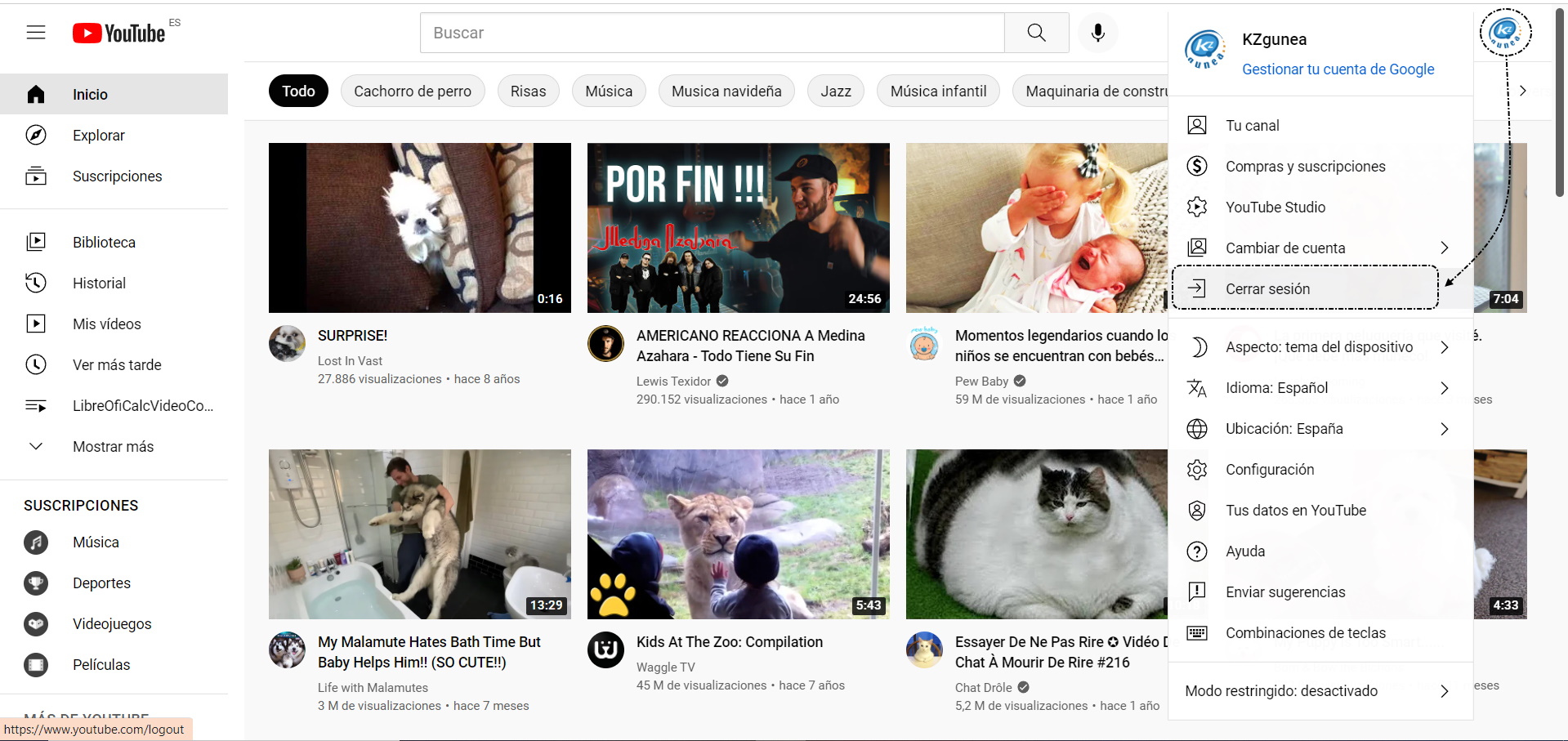Click the LibreOfiCalcVideoCo playlist icon

(36, 405)
